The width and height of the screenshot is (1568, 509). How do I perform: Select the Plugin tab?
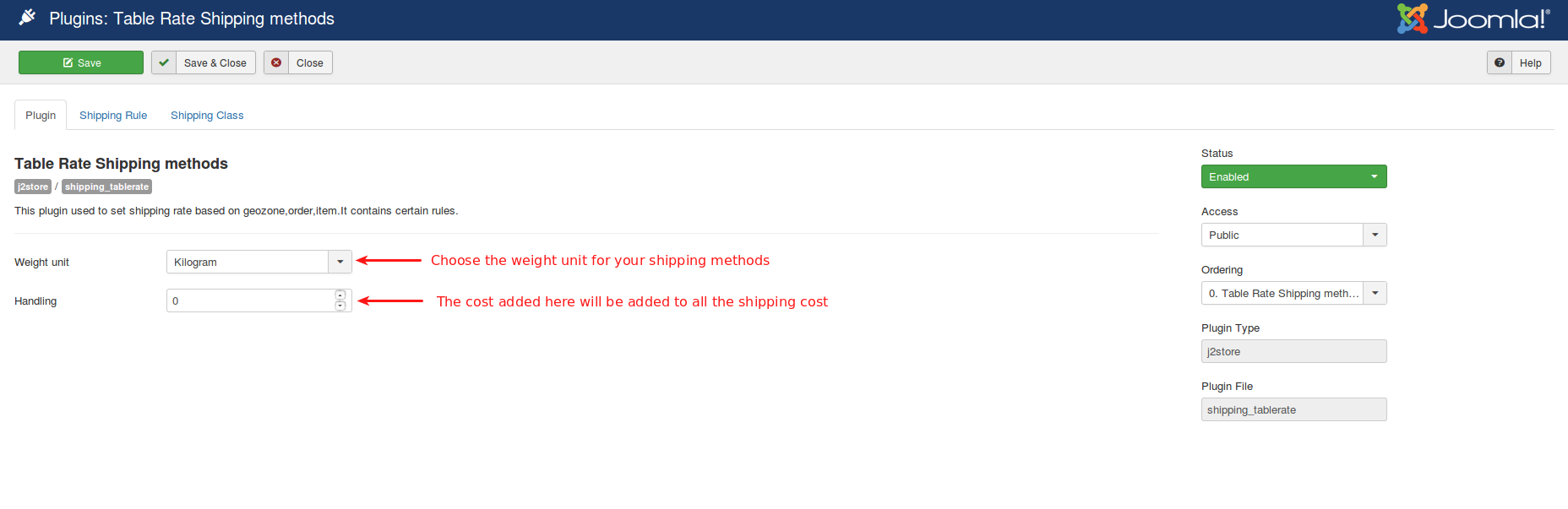41,116
